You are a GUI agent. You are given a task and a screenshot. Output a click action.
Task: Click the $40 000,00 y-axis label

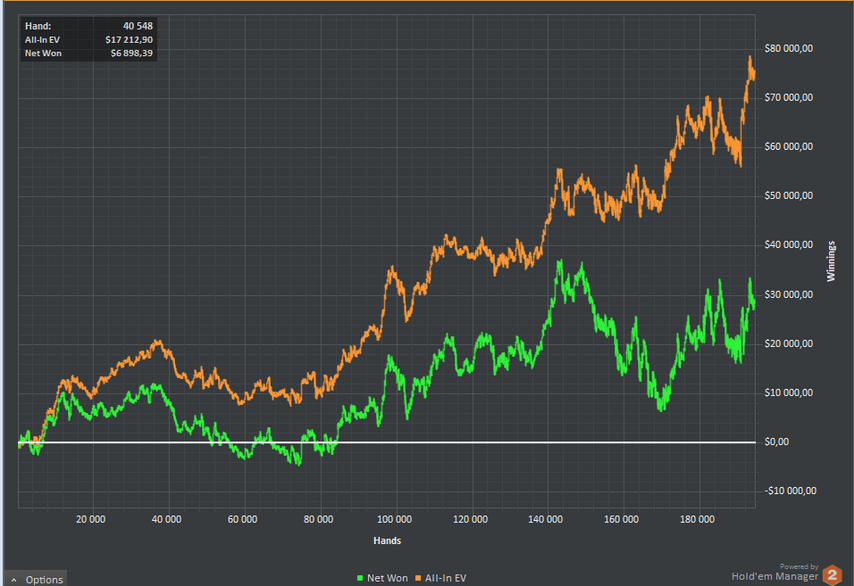tap(790, 245)
